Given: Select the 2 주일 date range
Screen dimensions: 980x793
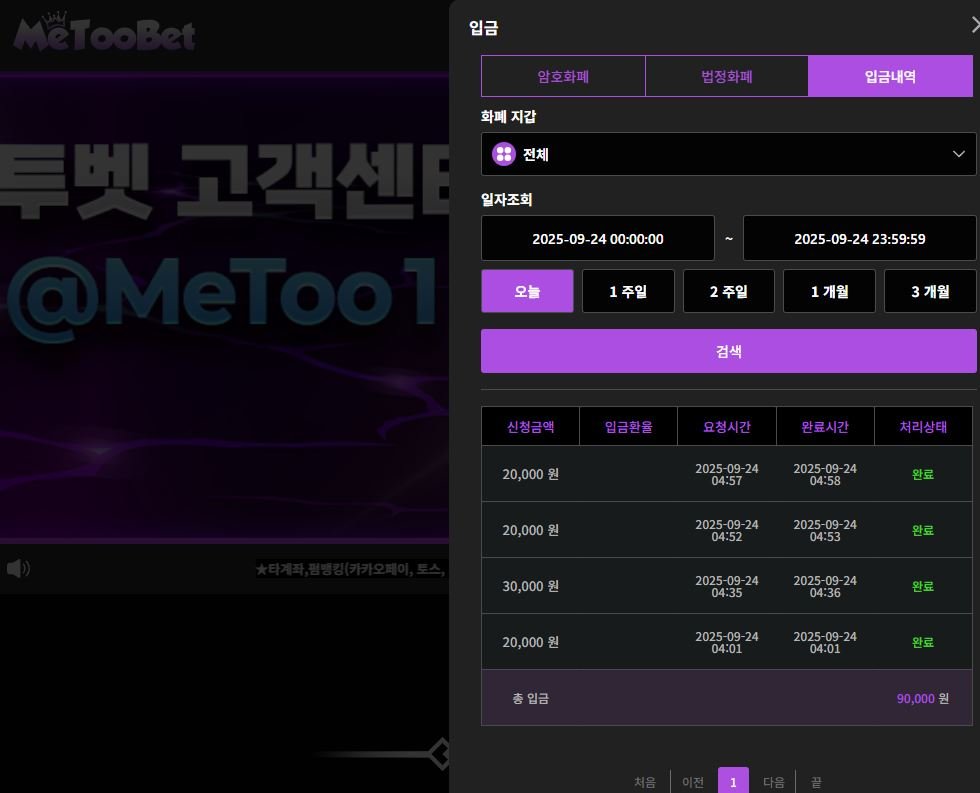Looking at the screenshot, I should click(x=728, y=291).
